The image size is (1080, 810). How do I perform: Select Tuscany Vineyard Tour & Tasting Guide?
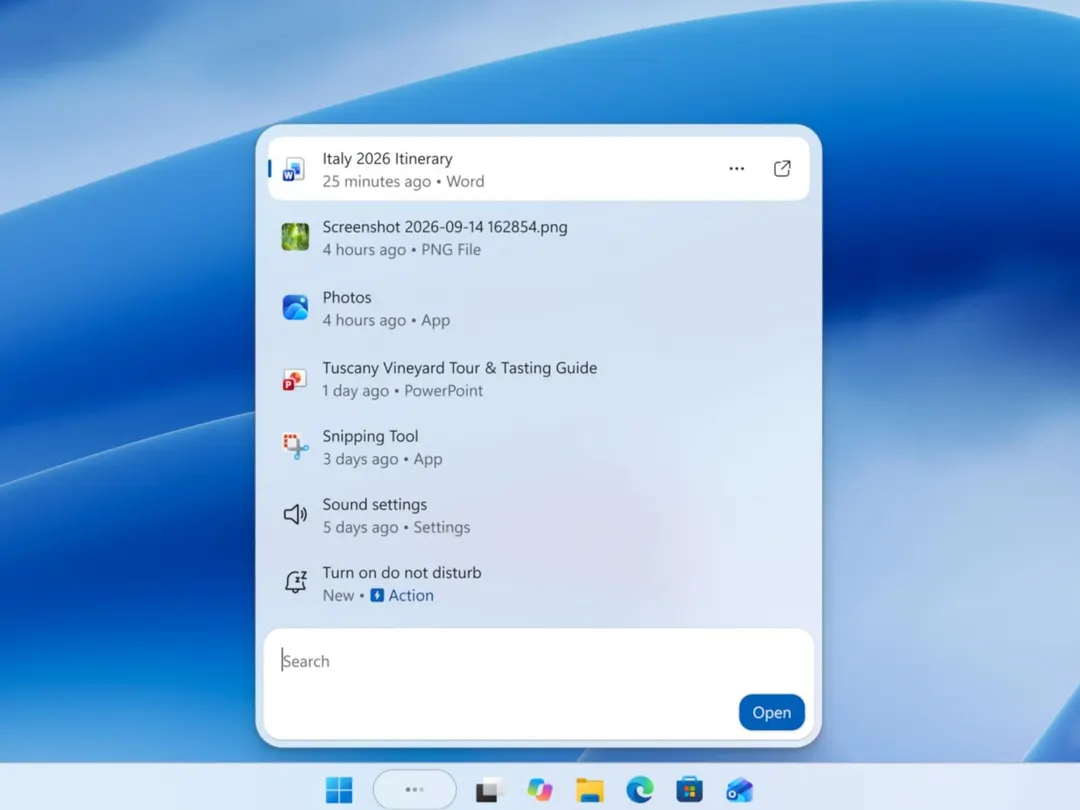[459, 368]
